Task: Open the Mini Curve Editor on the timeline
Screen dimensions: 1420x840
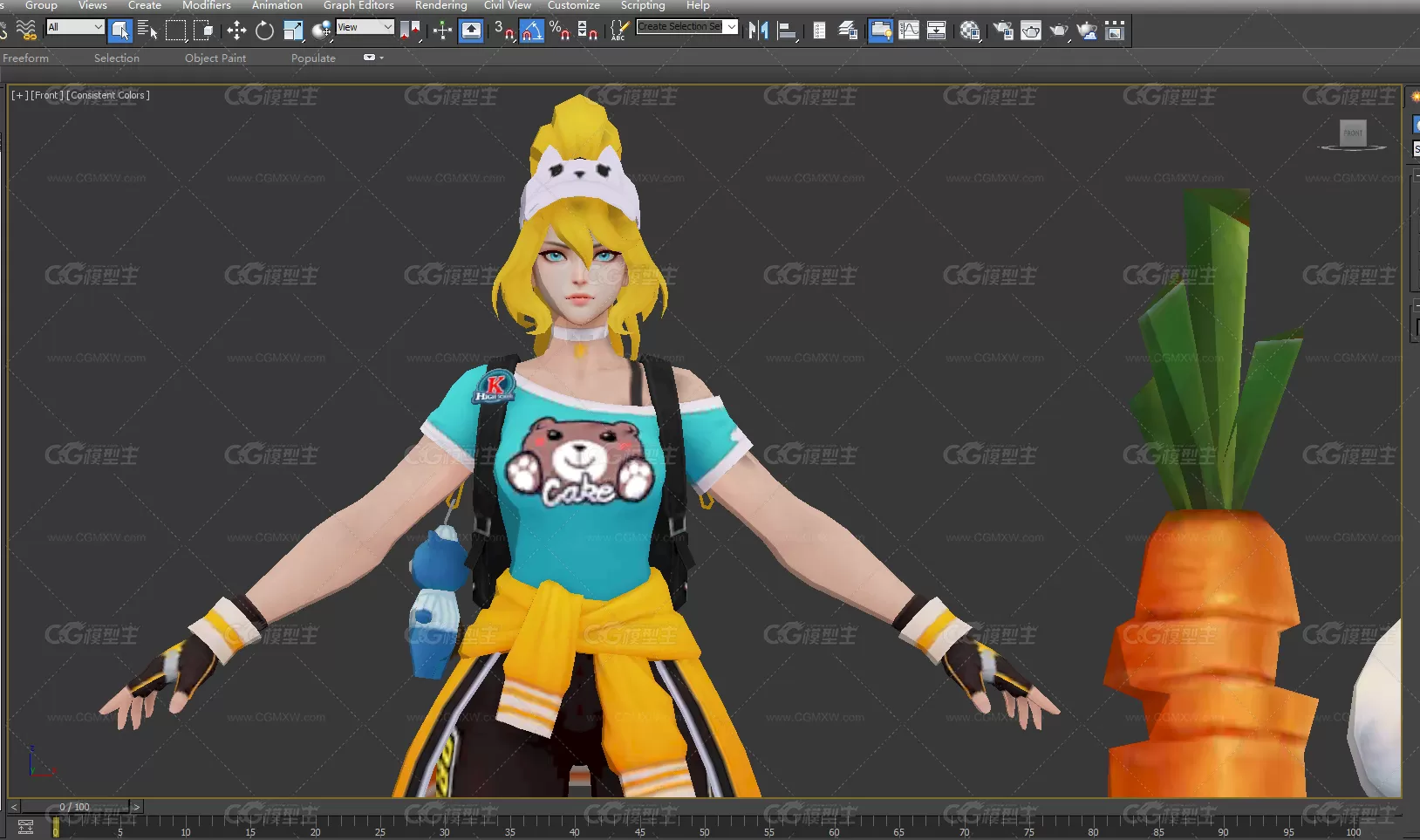Action: tap(25, 827)
